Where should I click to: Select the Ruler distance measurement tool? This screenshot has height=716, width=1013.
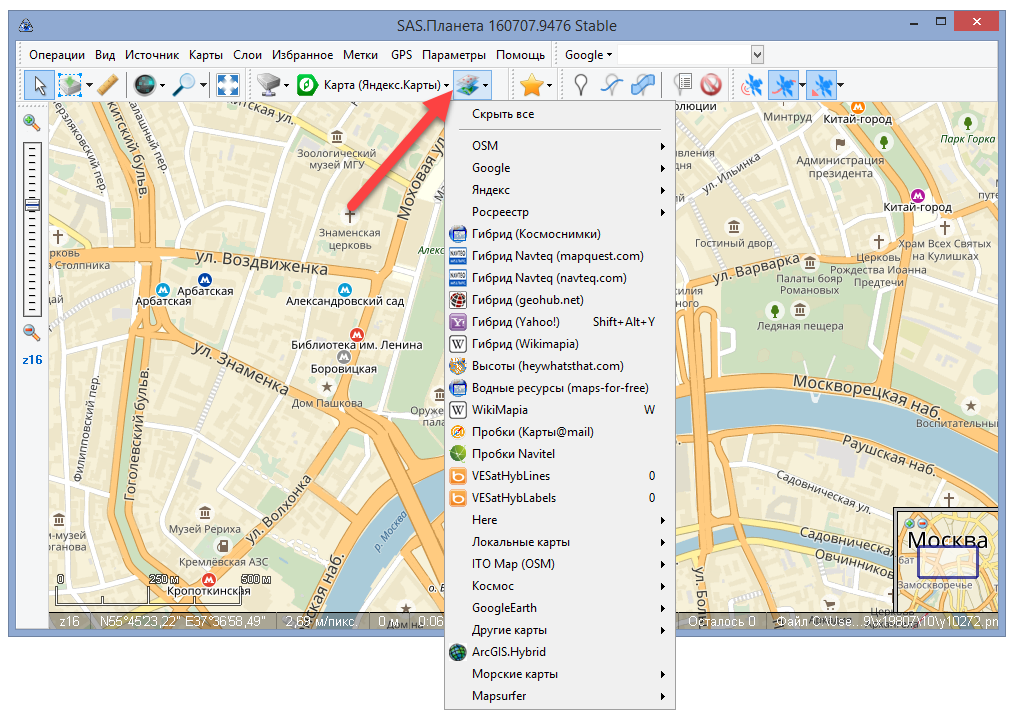pos(110,85)
